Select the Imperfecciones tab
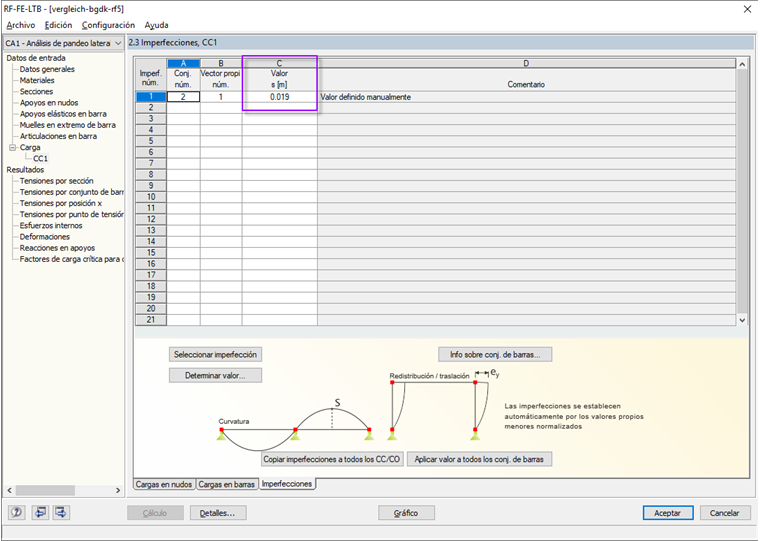 tap(287, 484)
